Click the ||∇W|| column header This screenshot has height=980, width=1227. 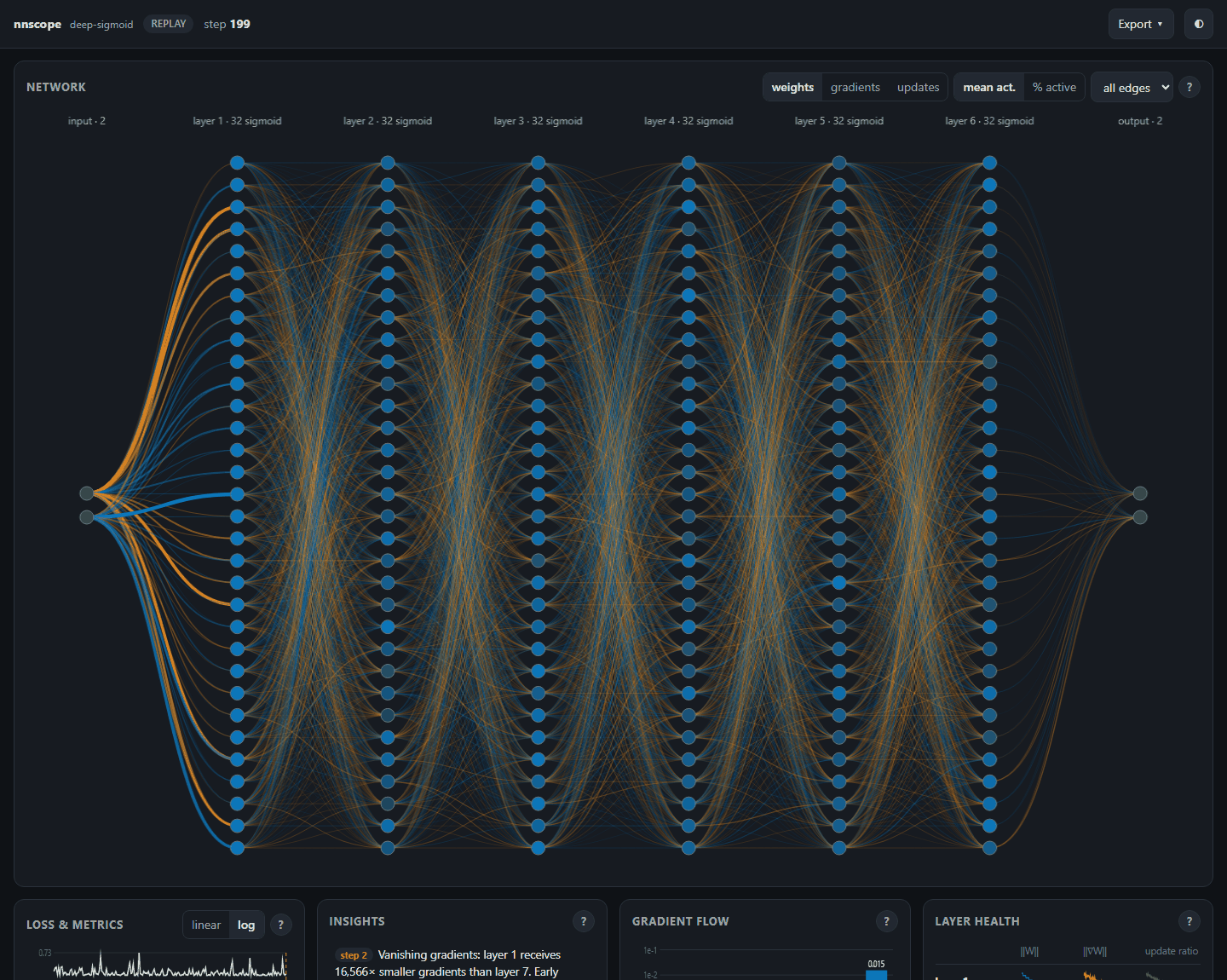coord(1095,951)
